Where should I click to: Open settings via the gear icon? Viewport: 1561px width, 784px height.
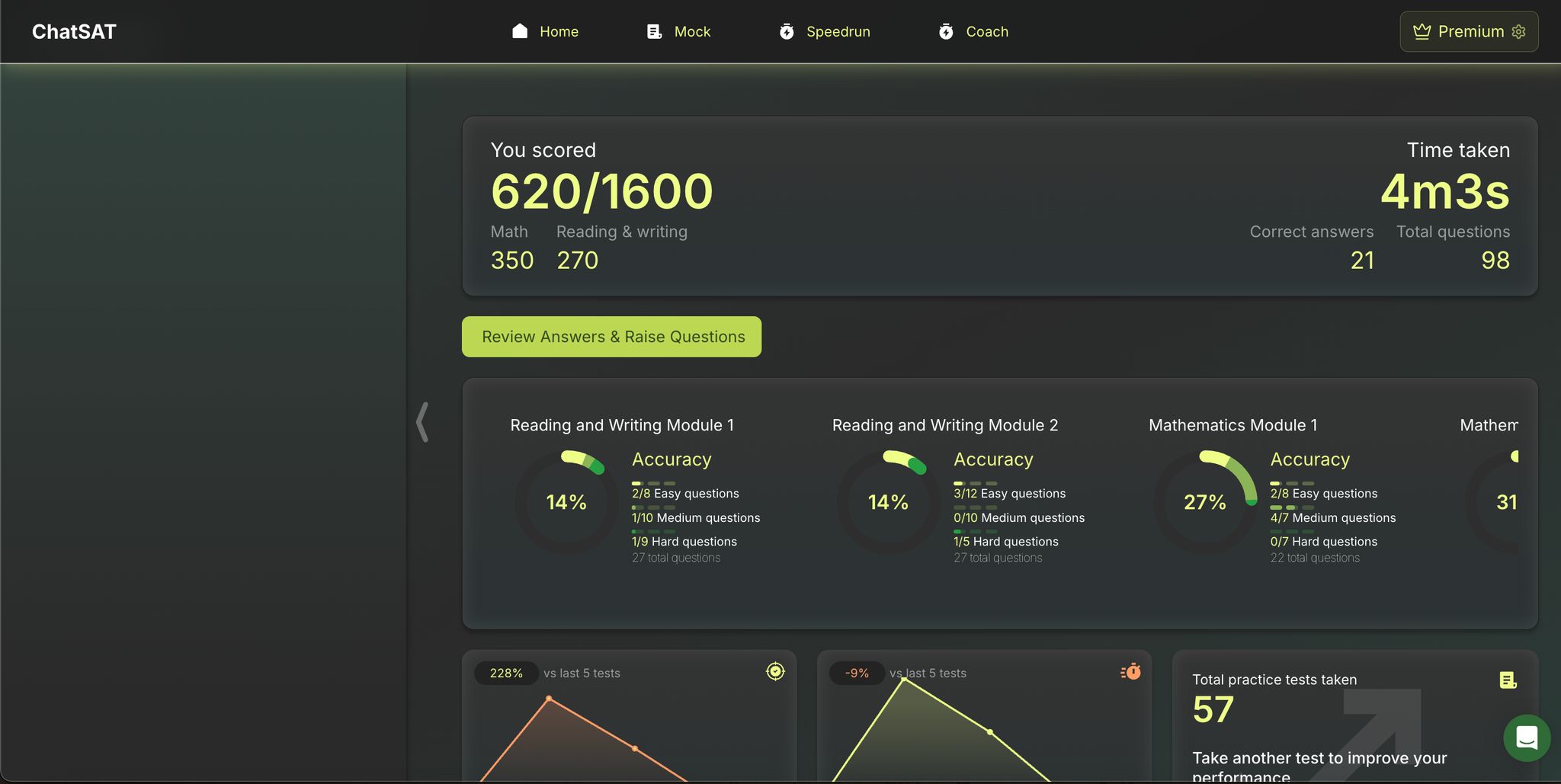click(x=1518, y=31)
